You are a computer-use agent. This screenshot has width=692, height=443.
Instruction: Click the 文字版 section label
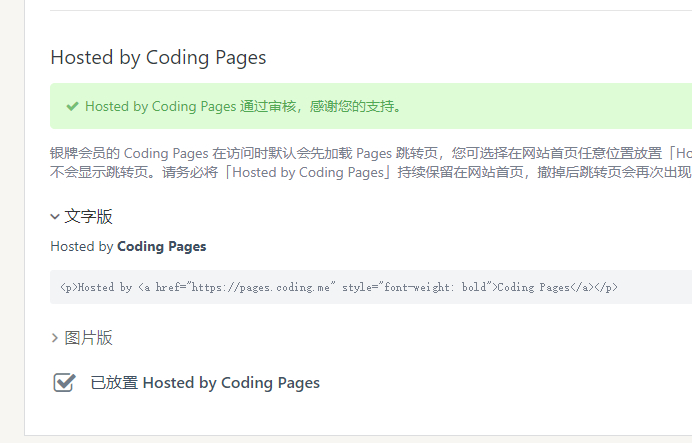click(89, 216)
